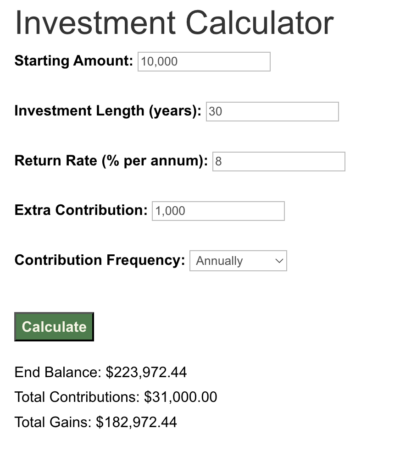Select the Annually option text in combo box
Image resolution: width=400 pixels, height=450 pixels.
pos(219,261)
